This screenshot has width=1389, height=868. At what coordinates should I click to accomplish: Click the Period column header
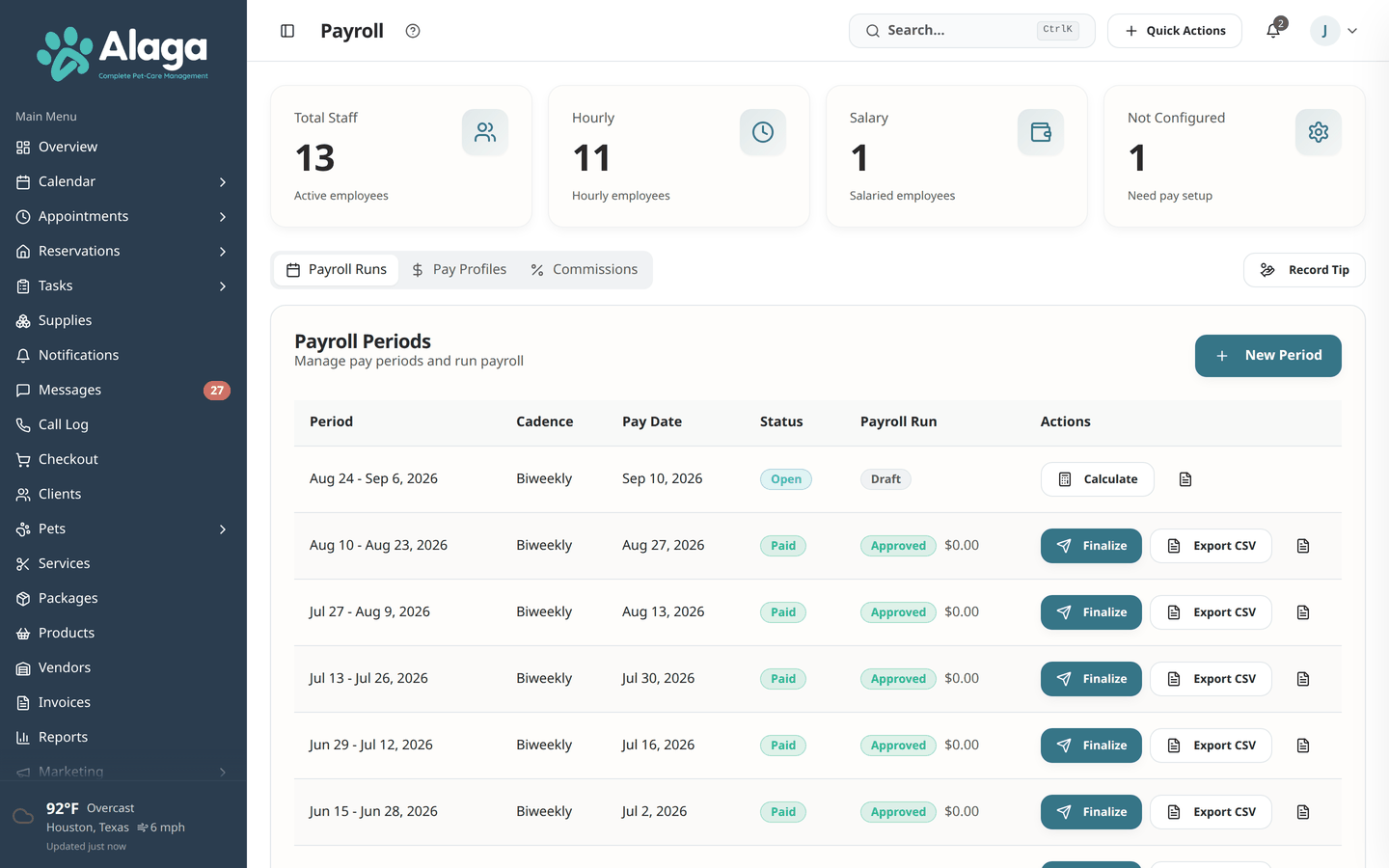331,421
